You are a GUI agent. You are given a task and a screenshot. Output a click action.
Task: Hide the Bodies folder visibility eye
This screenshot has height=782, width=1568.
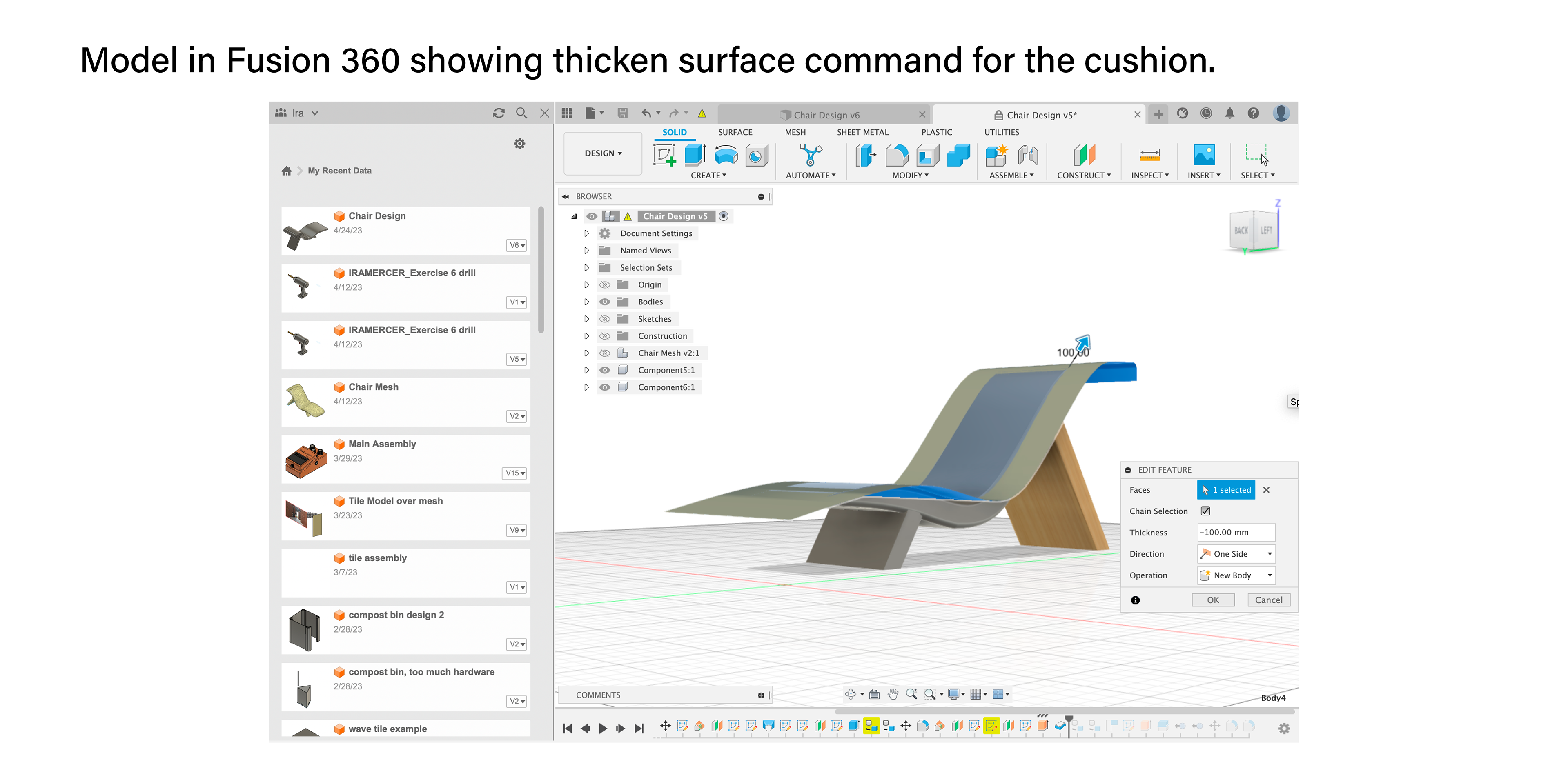click(x=604, y=302)
